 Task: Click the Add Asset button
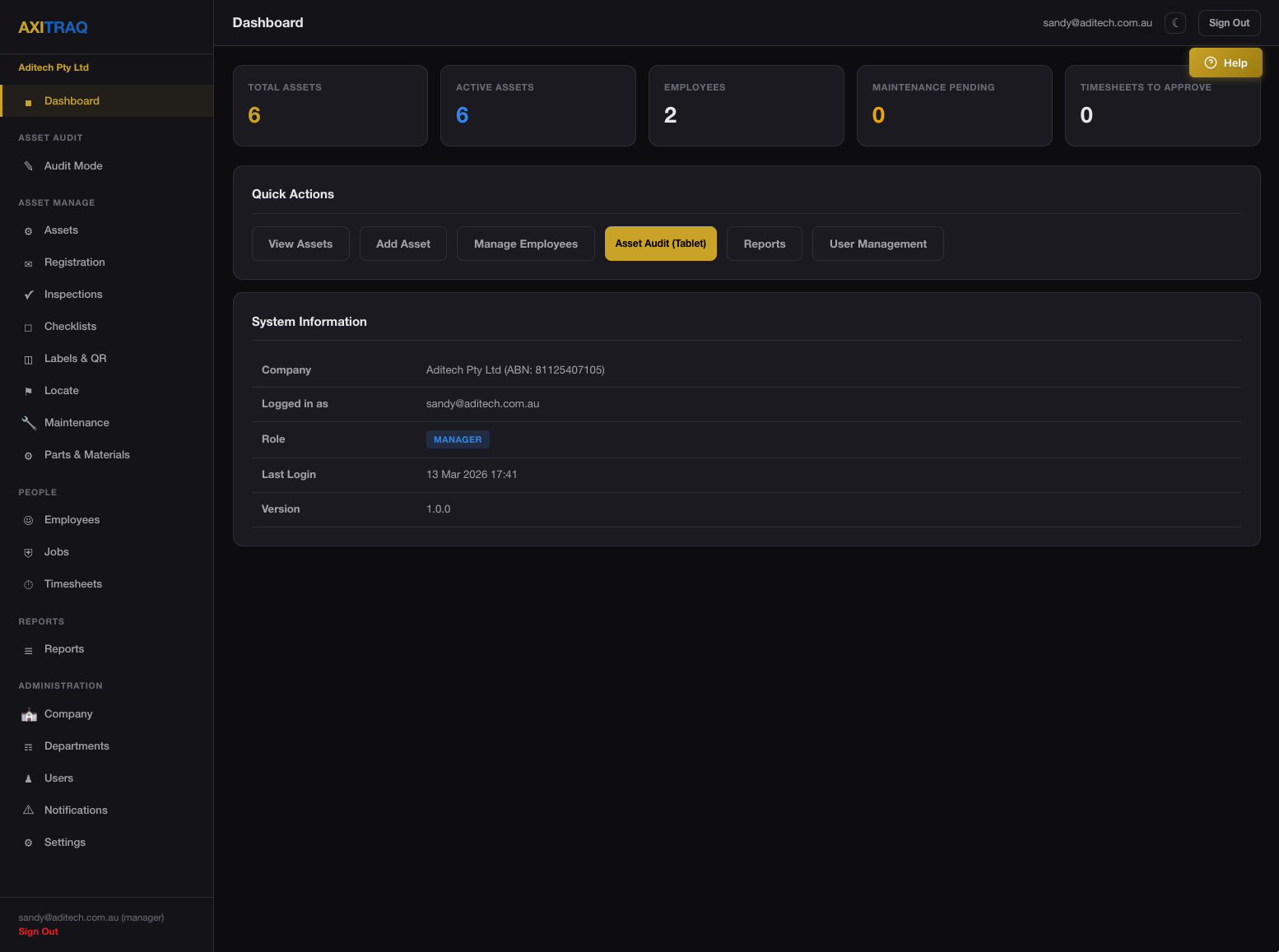[x=403, y=244]
